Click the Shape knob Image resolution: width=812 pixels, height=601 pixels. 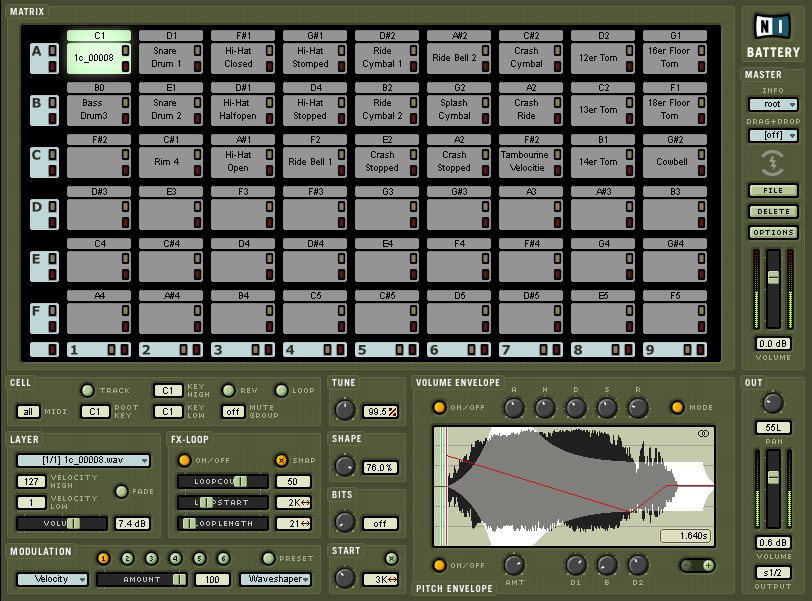click(345, 466)
